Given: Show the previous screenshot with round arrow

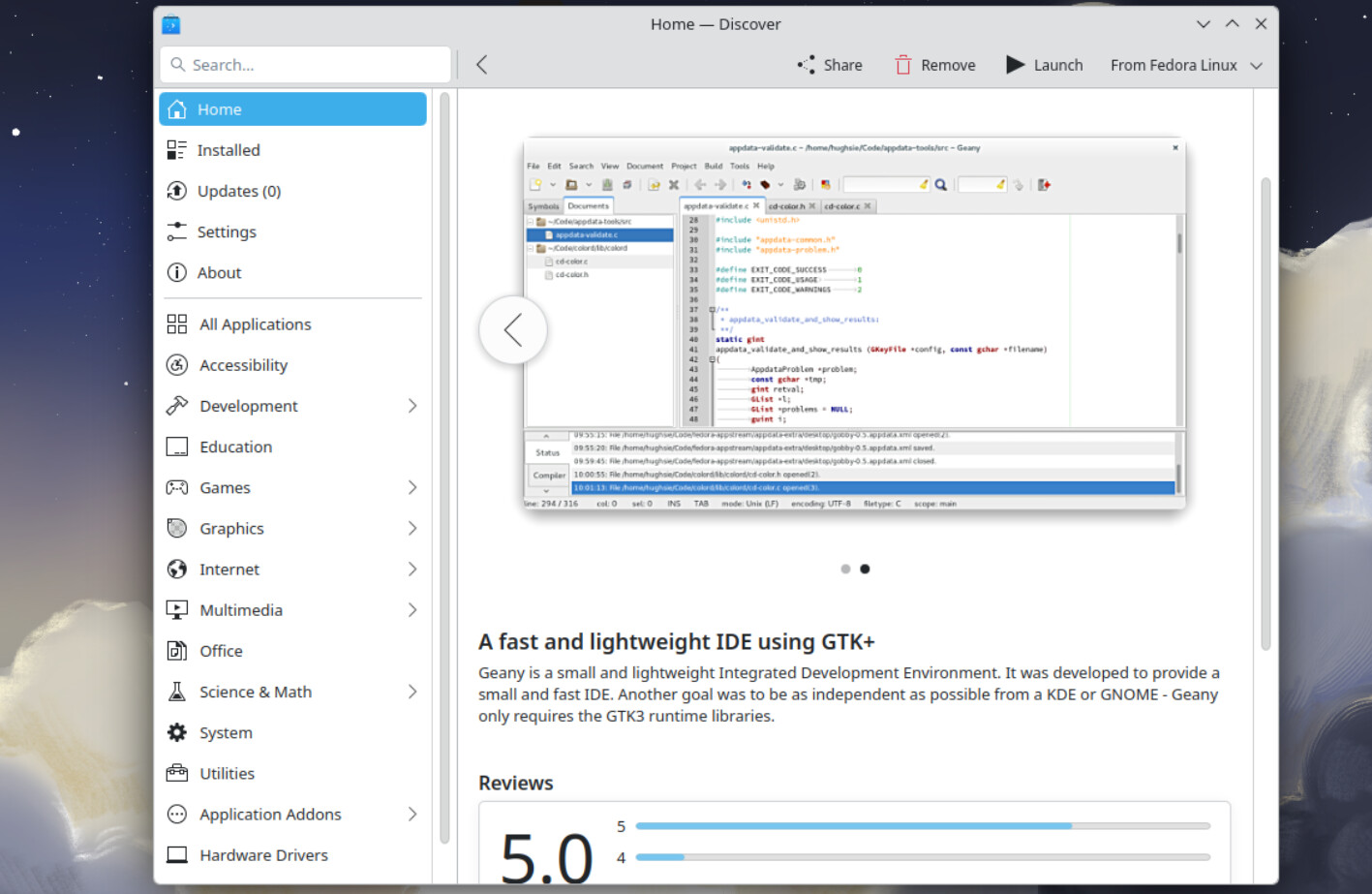Looking at the screenshot, I should [513, 330].
